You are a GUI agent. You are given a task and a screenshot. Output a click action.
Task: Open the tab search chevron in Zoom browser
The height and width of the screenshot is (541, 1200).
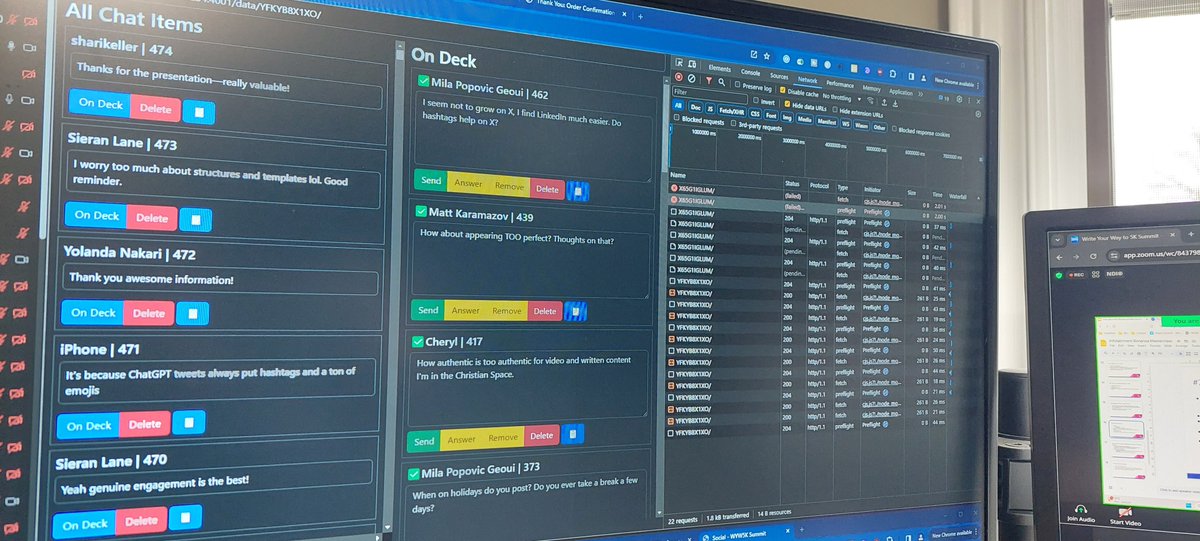tap(1058, 240)
